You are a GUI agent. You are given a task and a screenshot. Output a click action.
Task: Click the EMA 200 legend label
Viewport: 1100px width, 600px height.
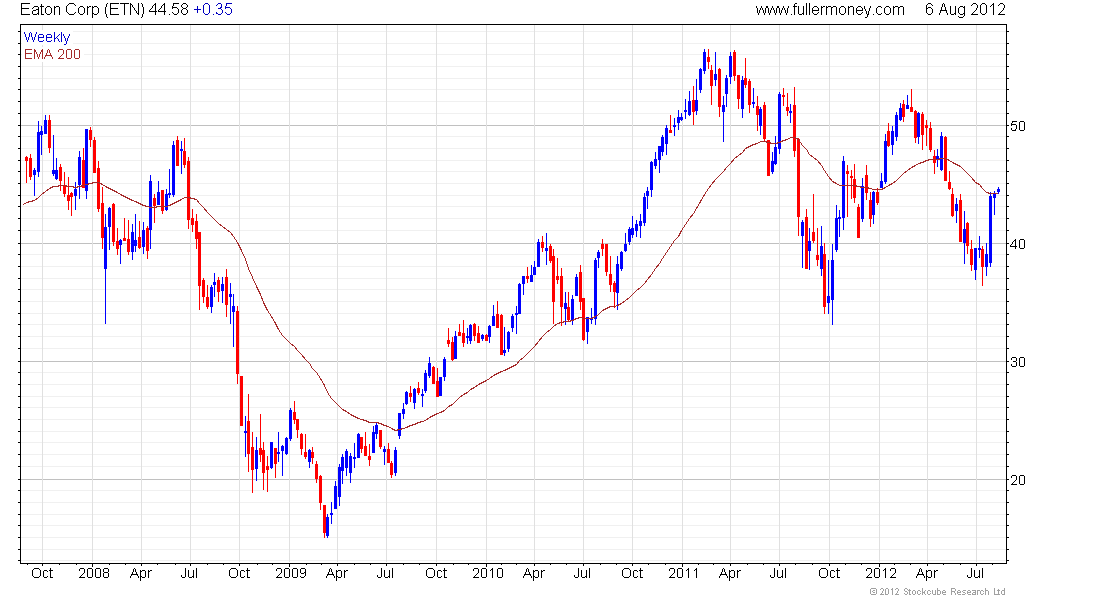pos(52,54)
